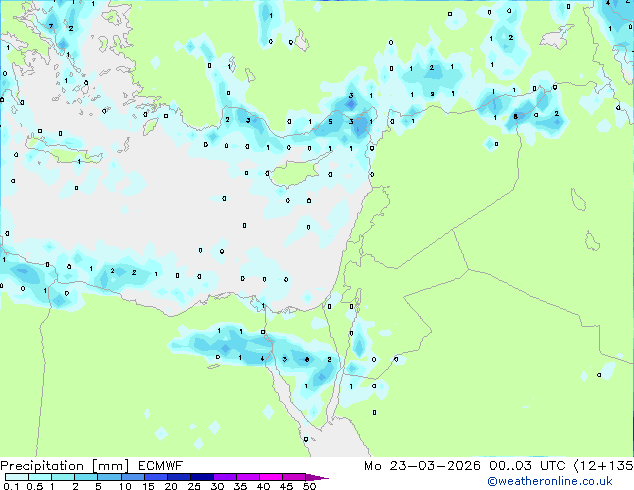Screen dimensions: 634x490
Task: Click the date 'Mo 23-03-2026'
Action: click(422, 466)
